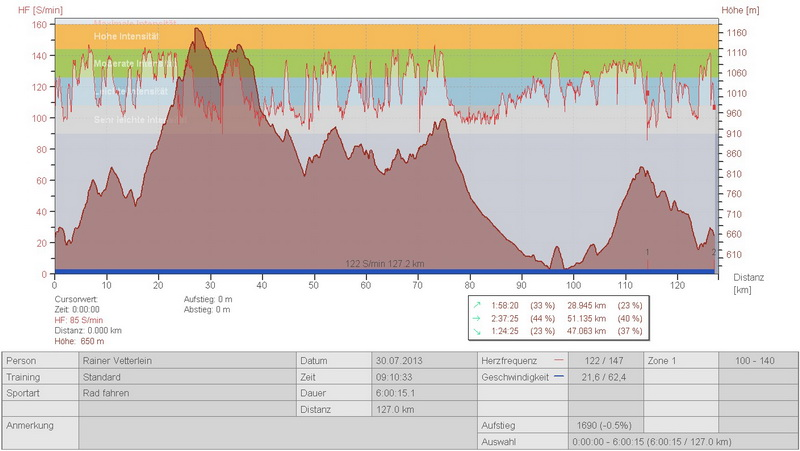Click the Datum value 30.07.2013

click(x=422, y=360)
